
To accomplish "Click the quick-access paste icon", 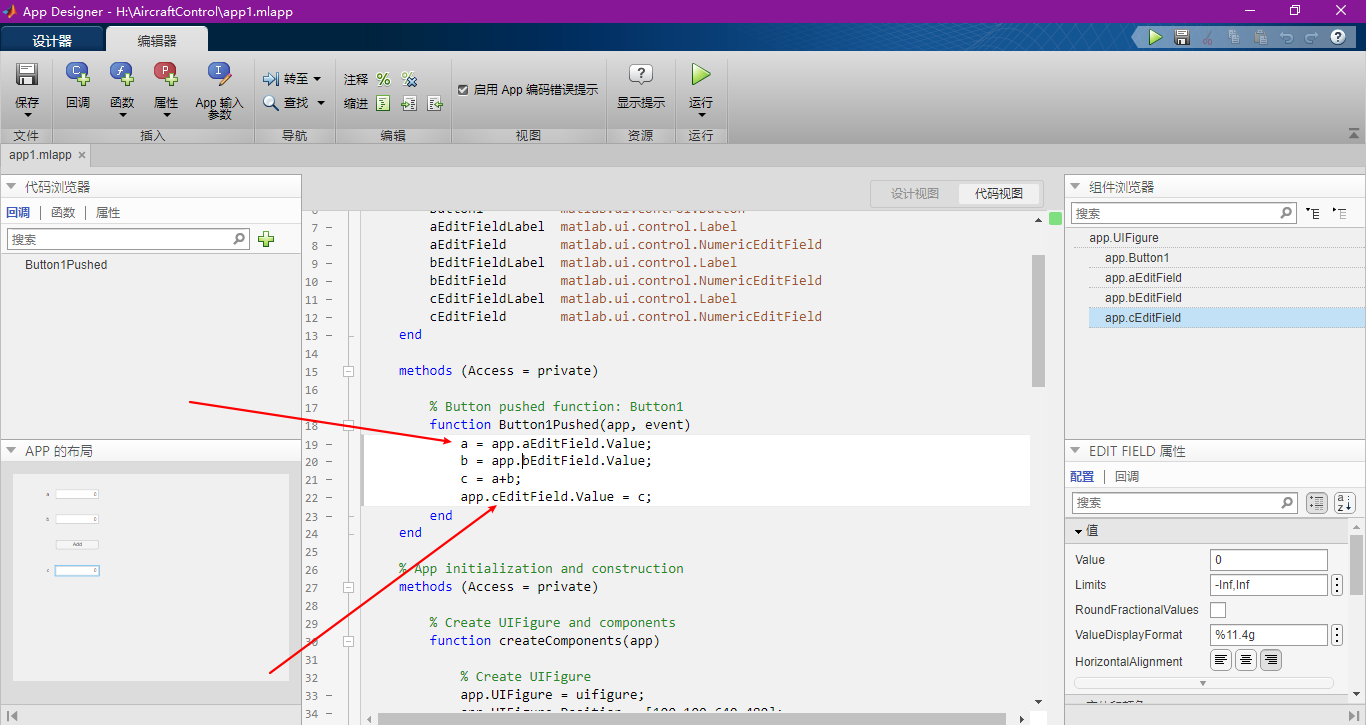I will tap(1260, 37).
